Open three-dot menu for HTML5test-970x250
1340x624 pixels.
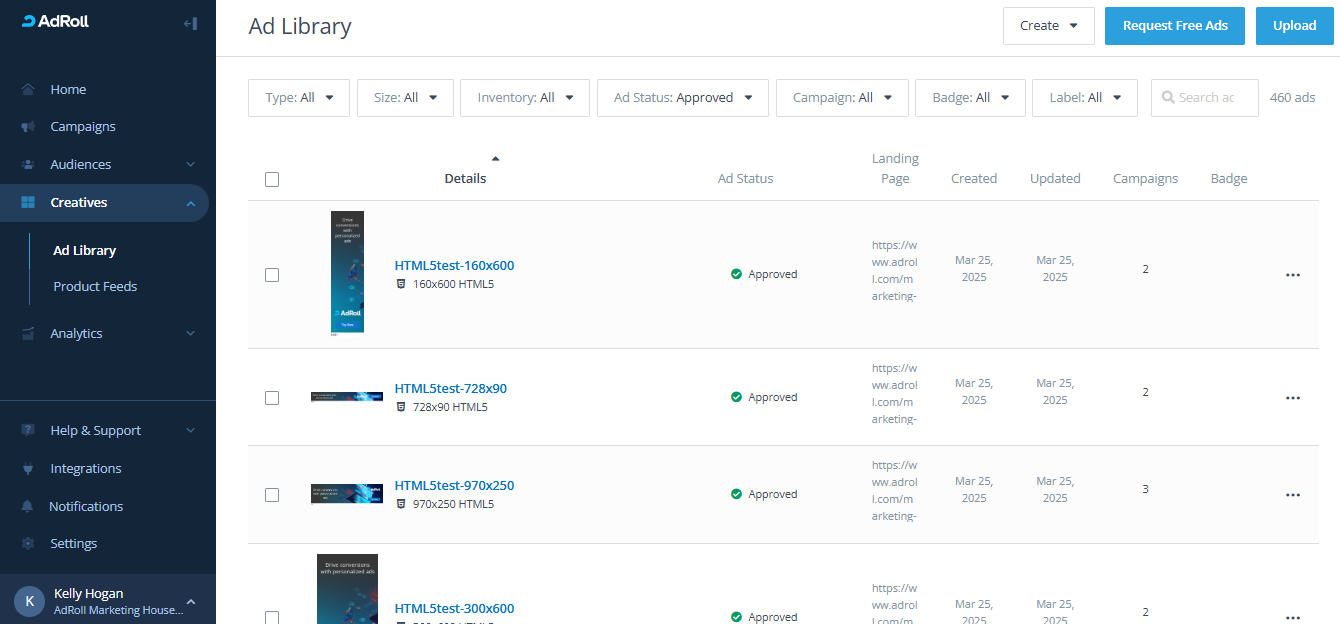coord(1292,495)
